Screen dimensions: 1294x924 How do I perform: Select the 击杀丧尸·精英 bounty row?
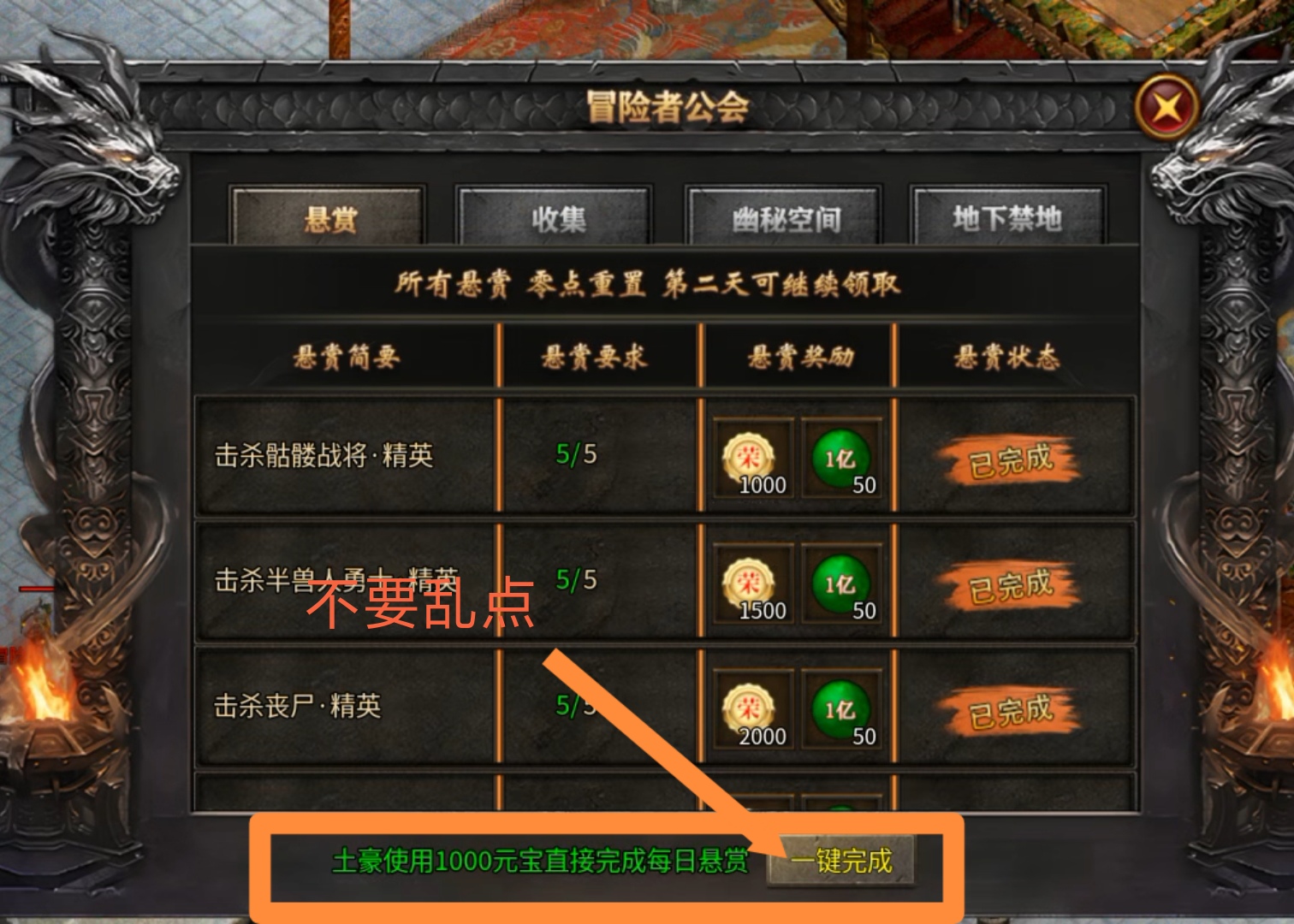[x=665, y=707]
